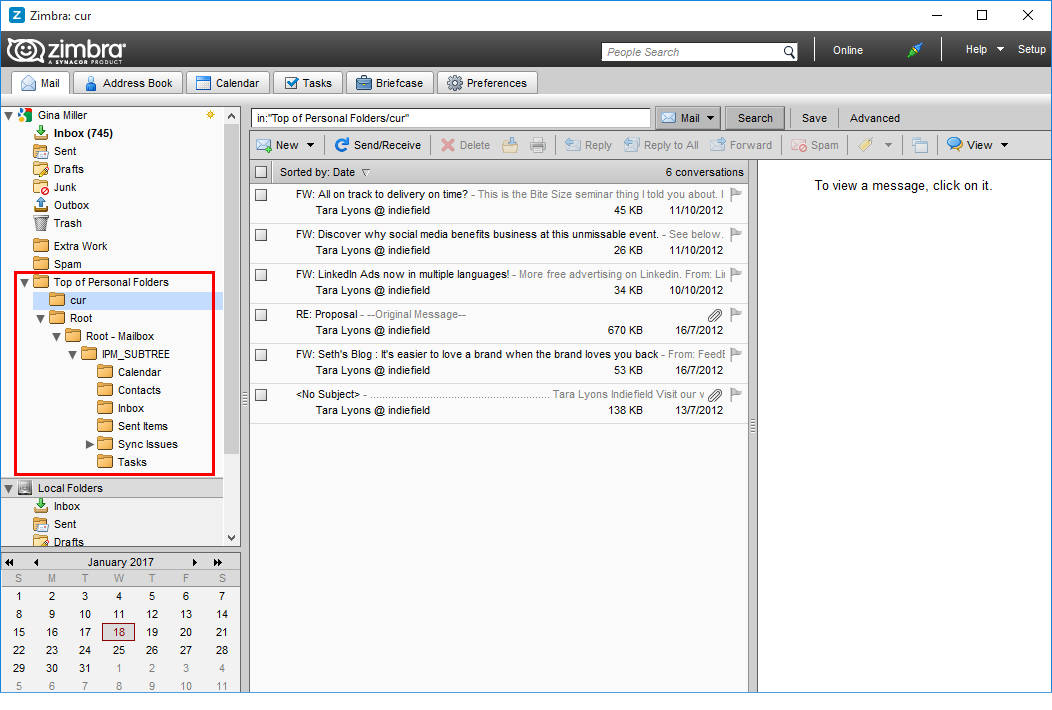This screenshot has height=710, width=1052.
Task: Flag the RE: Proposal message
Action: pyautogui.click(x=736, y=314)
